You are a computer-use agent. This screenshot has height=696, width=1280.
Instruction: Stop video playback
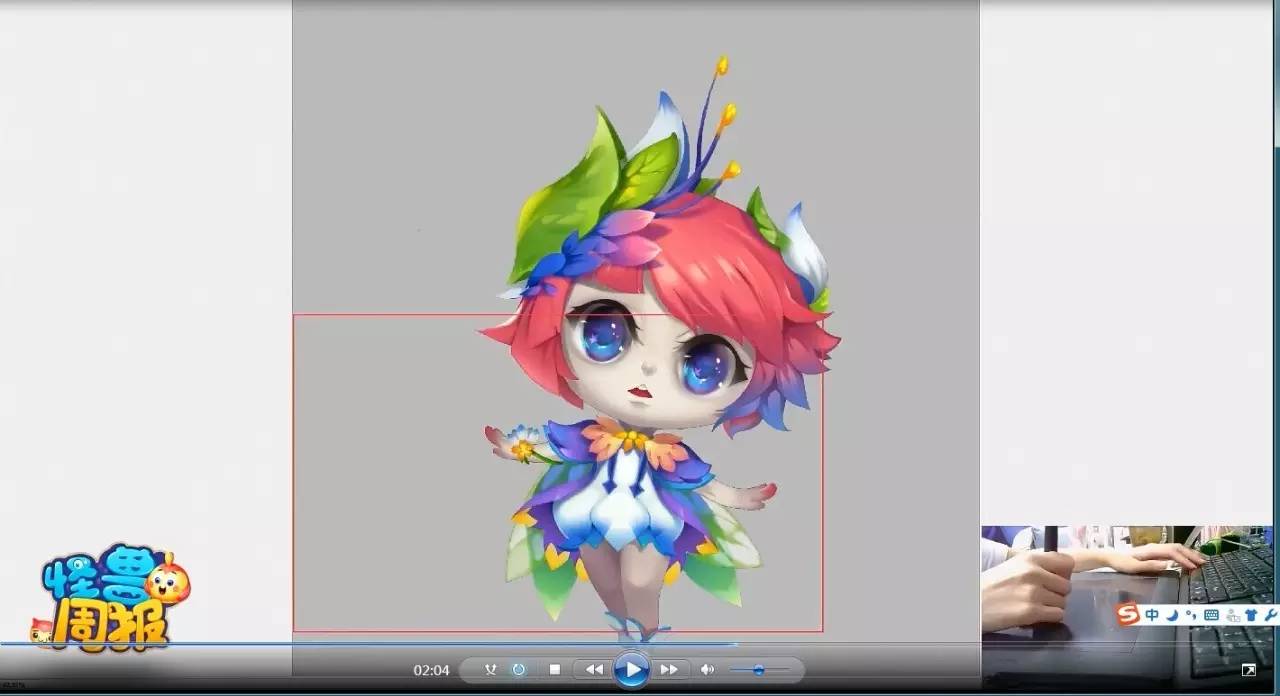click(555, 669)
